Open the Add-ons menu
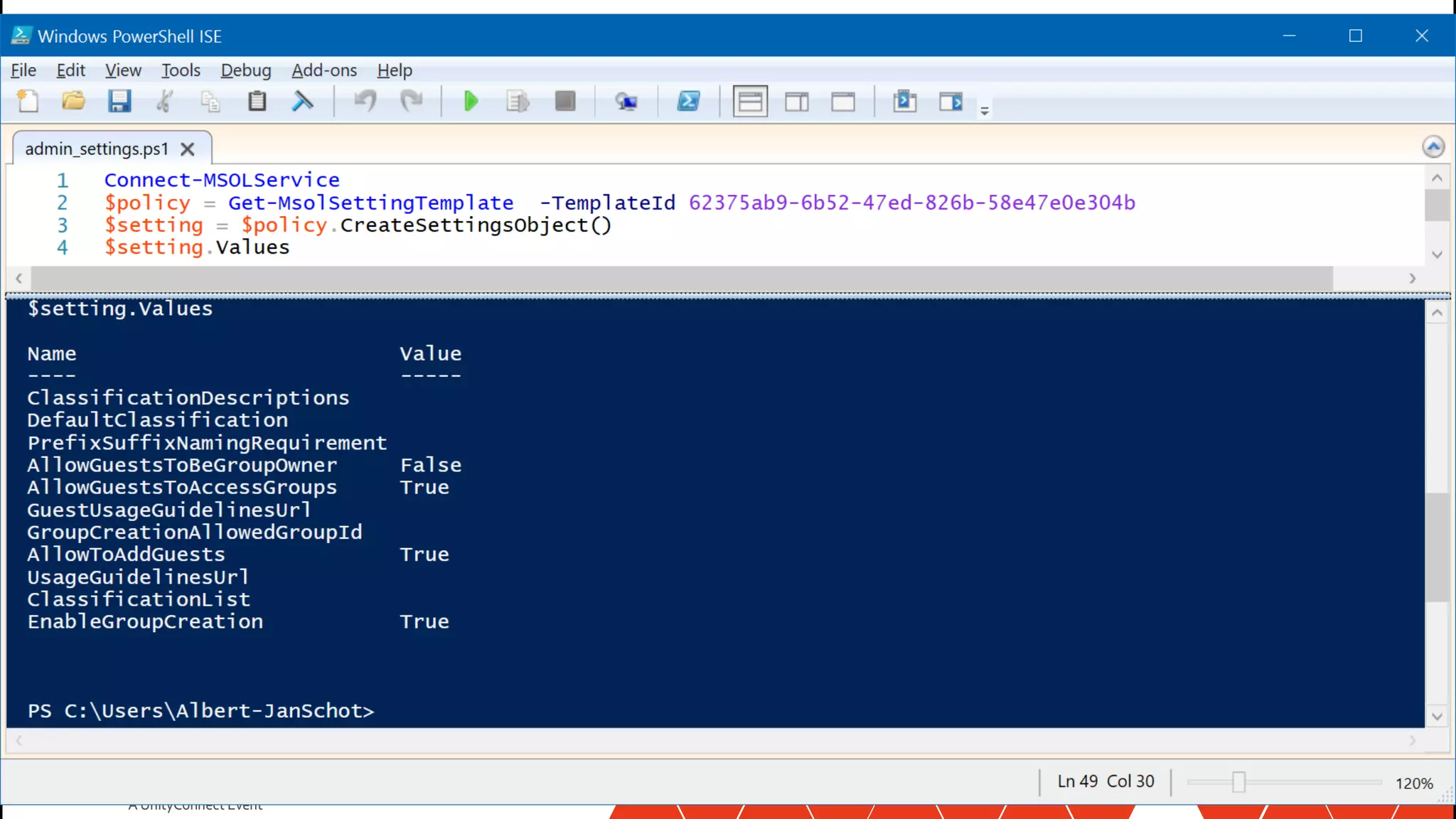The width and height of the screenshot is (1456, 819). point(324,70)
